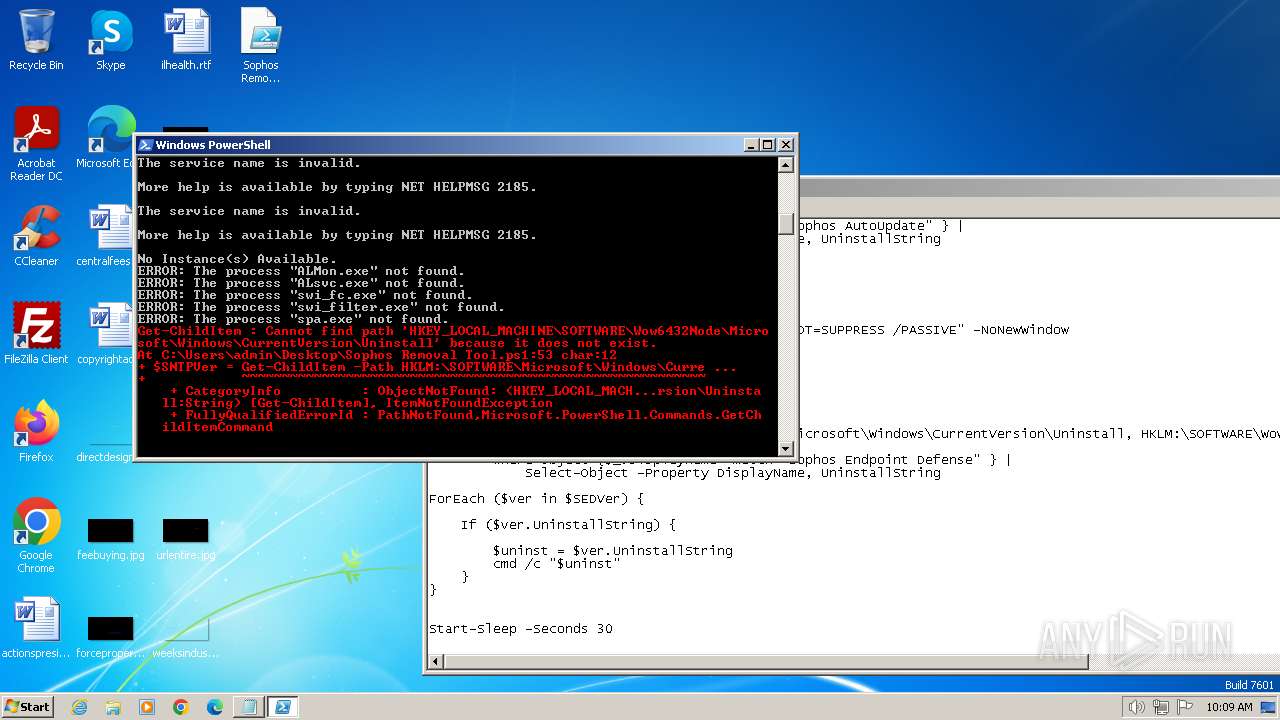Switch to the PowerShell taskbar button

(283, 707)
